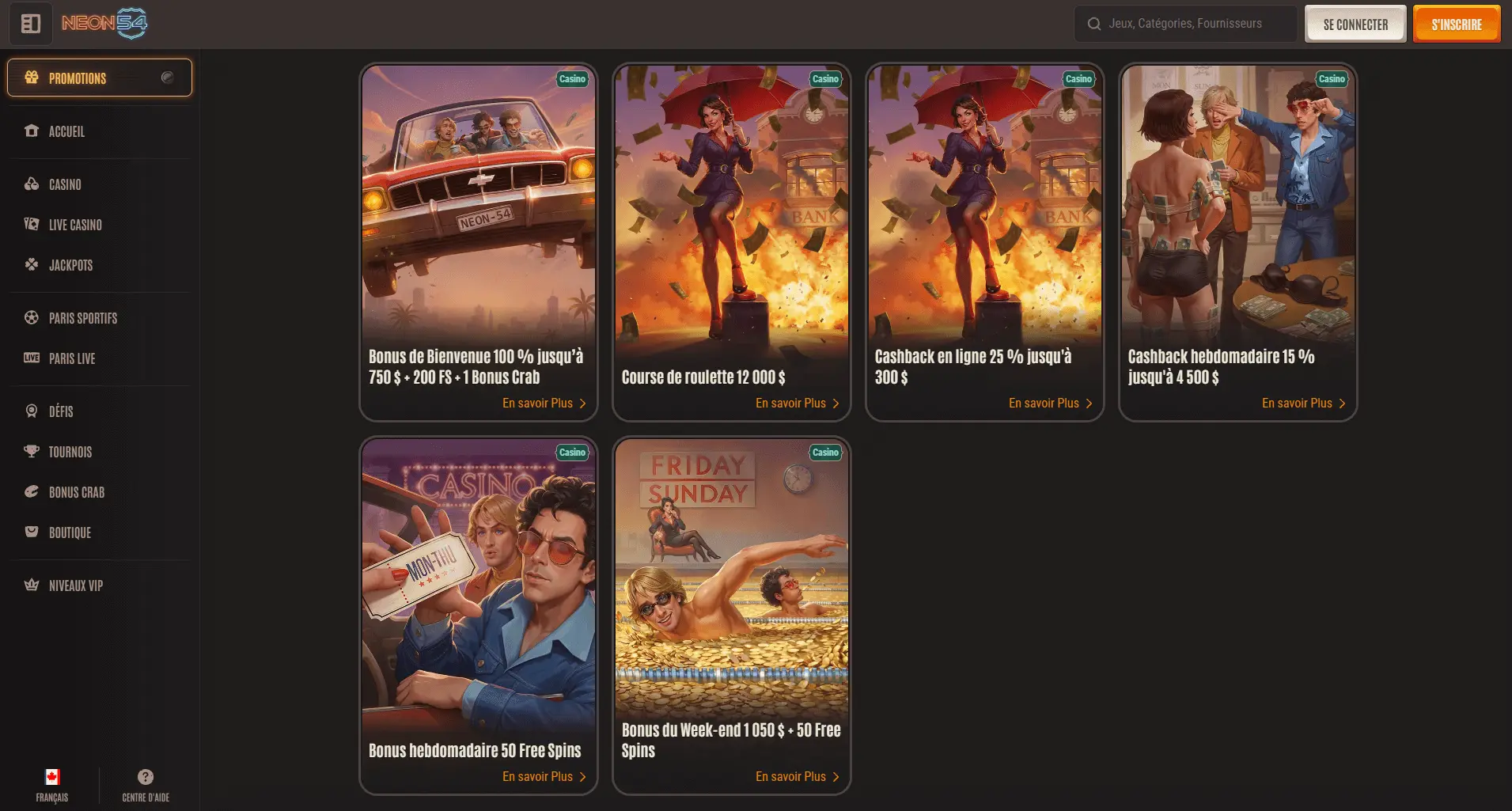Image resolution: width=1512 pixels, height=811 pixels.
Task: Select the Boutique menu item
Action: point(100,532)
